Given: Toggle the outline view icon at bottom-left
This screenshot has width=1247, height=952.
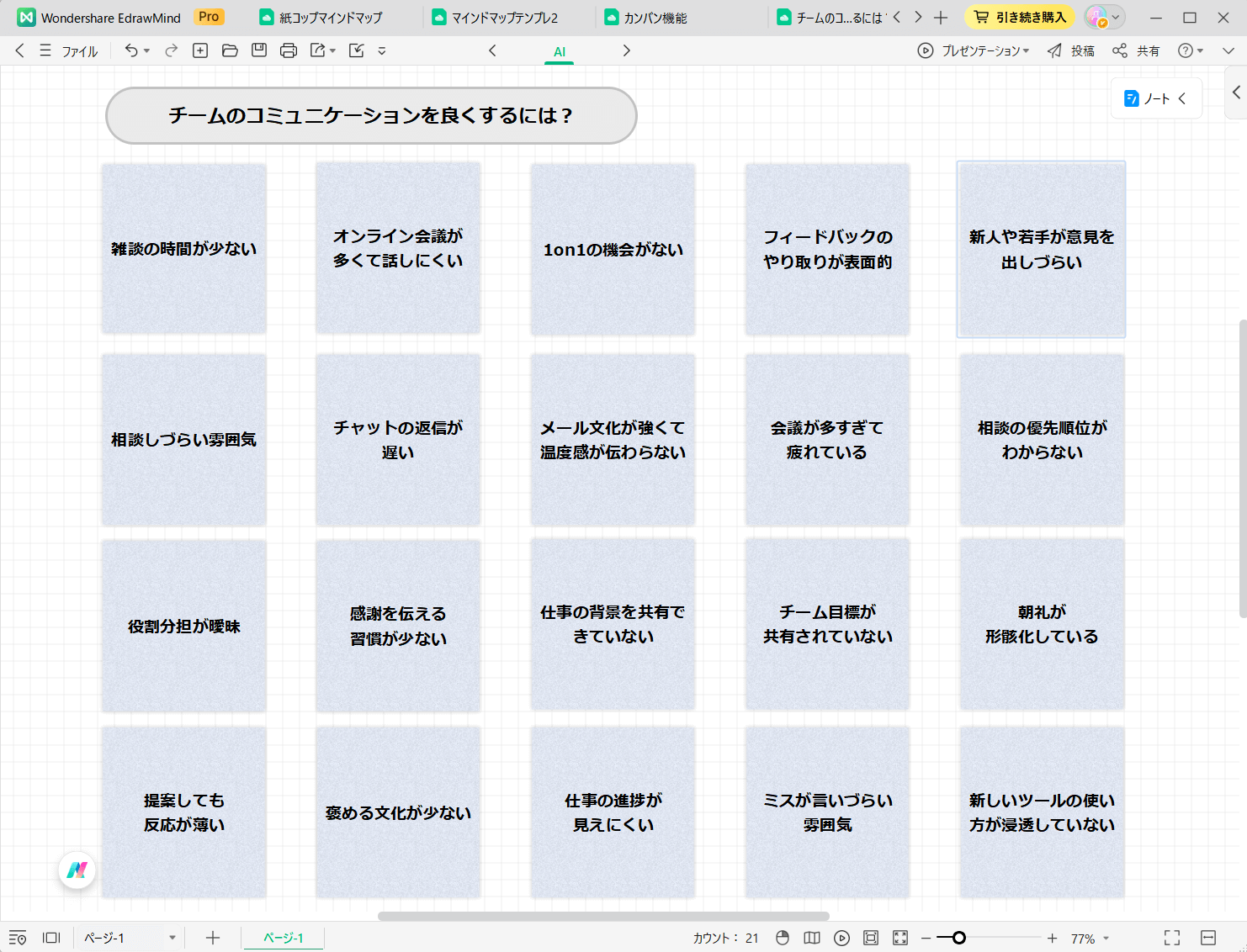Looking at the screenshot, I should click(x=18, y=938).
